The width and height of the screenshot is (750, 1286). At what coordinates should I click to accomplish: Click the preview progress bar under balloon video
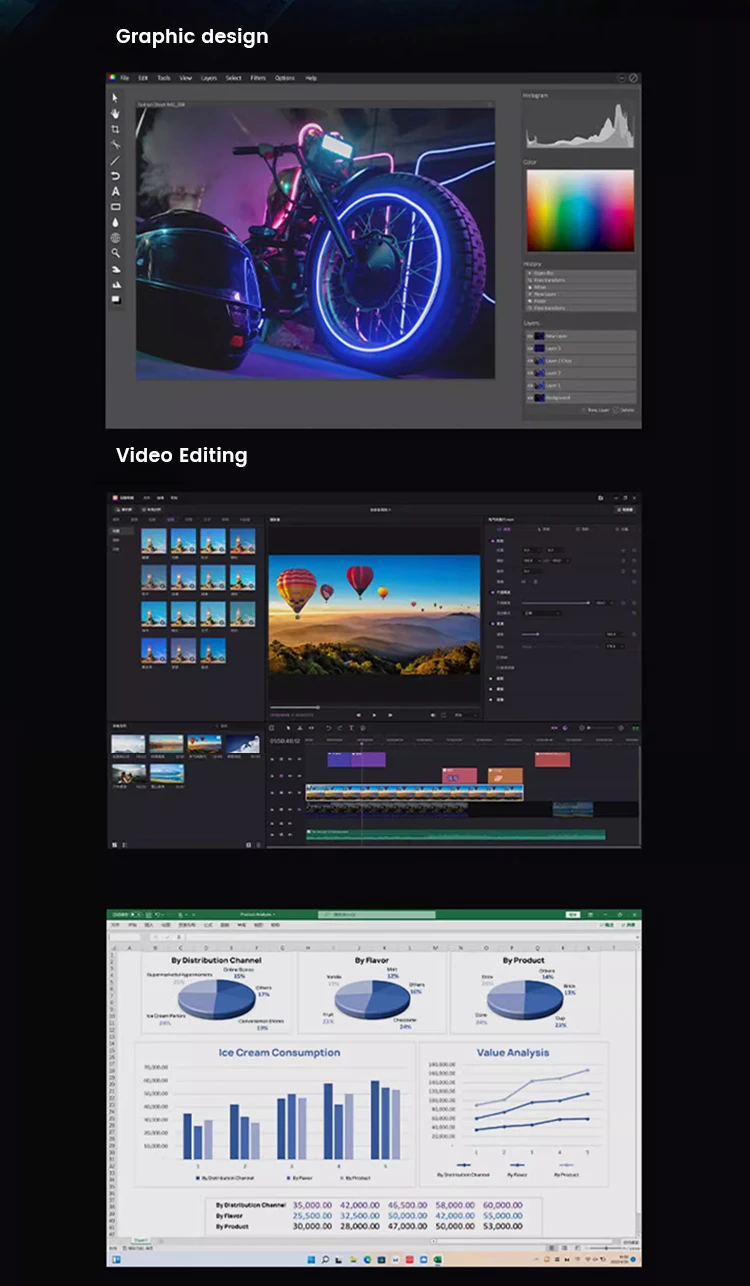pyautogui.click(x=375, y=707)
